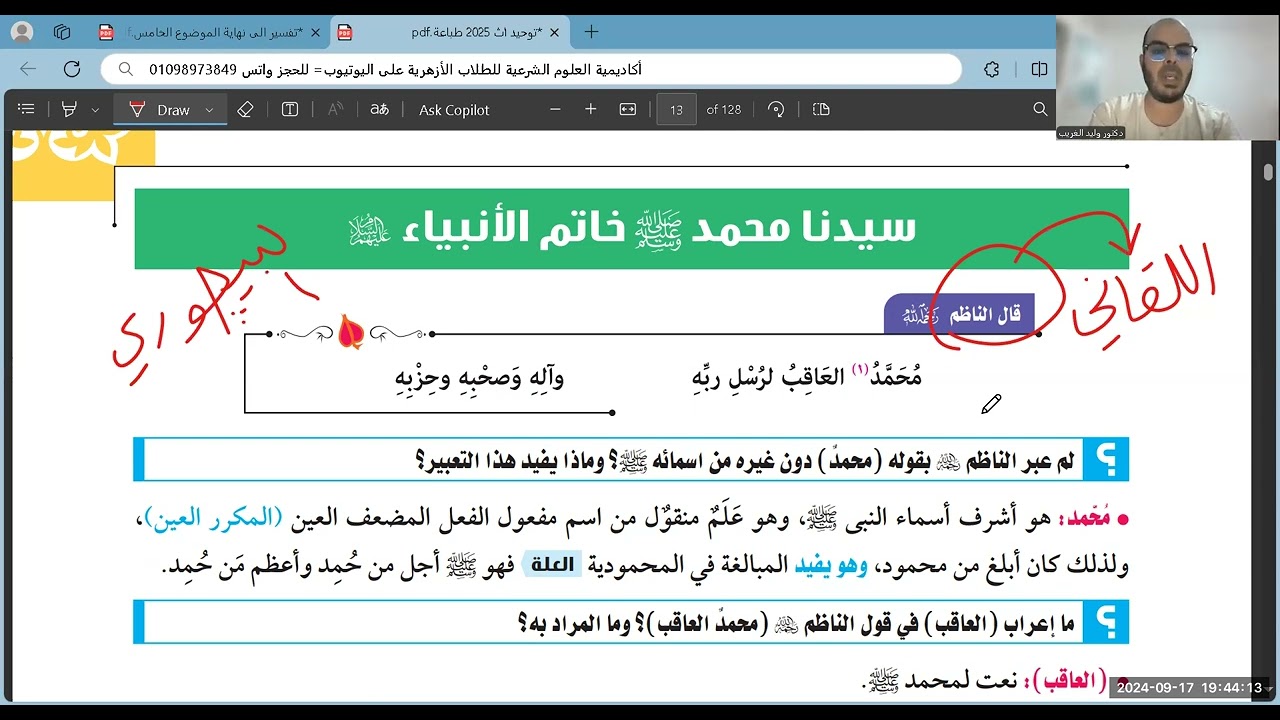Zoom in the PDF page
Screen dimensions: 1280x720
(591, 109)
